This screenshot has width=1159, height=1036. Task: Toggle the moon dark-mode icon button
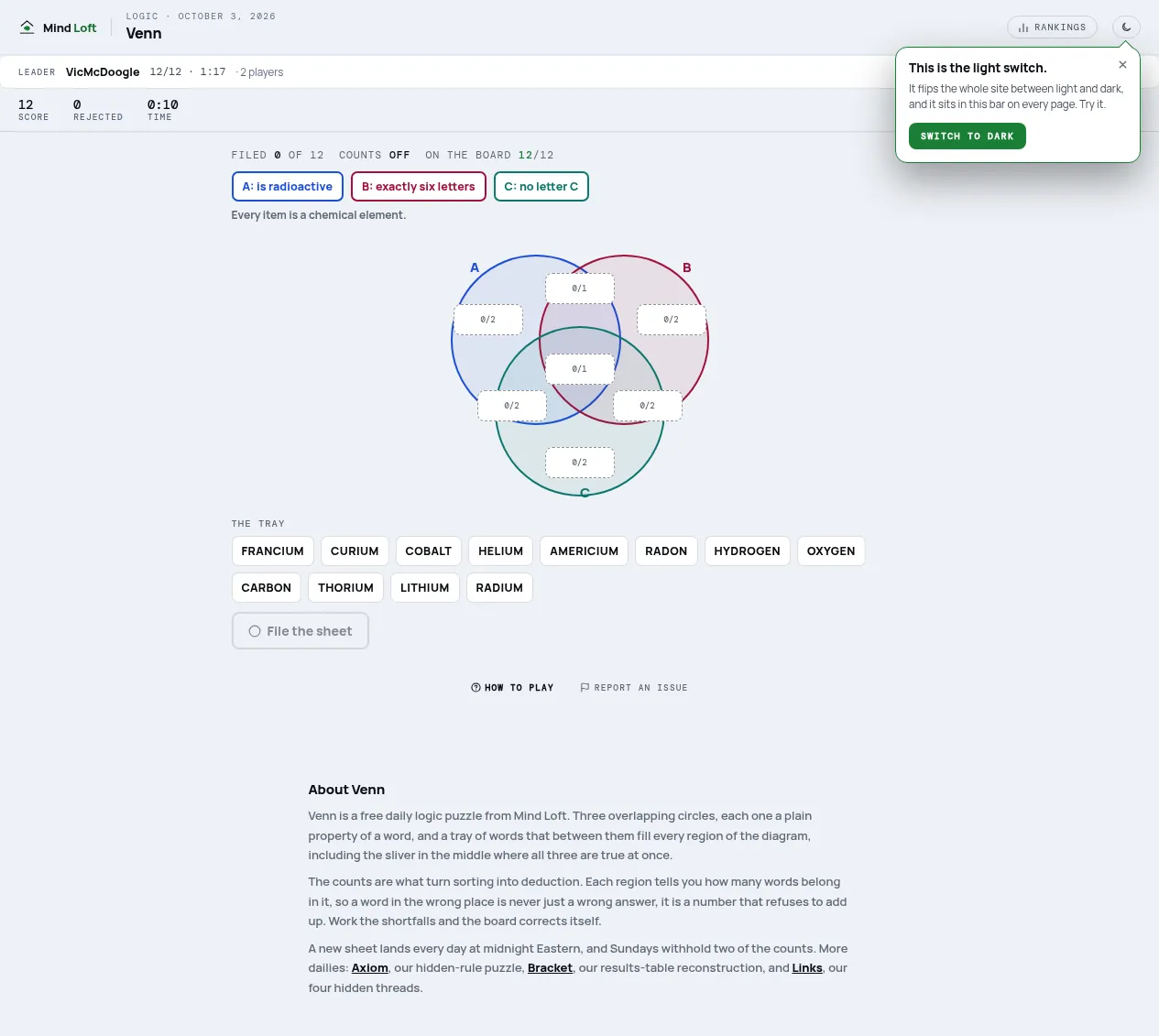(x=1126, y=27)
